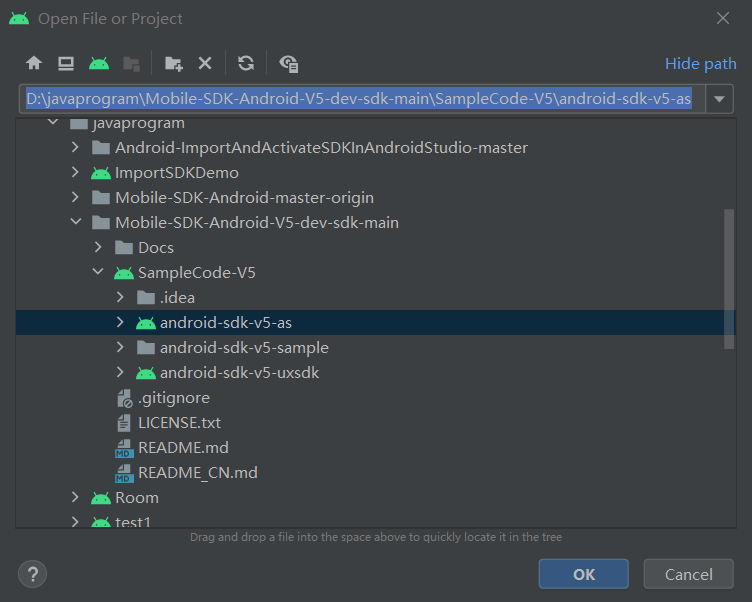Select README.md file

tap(183, 448)
